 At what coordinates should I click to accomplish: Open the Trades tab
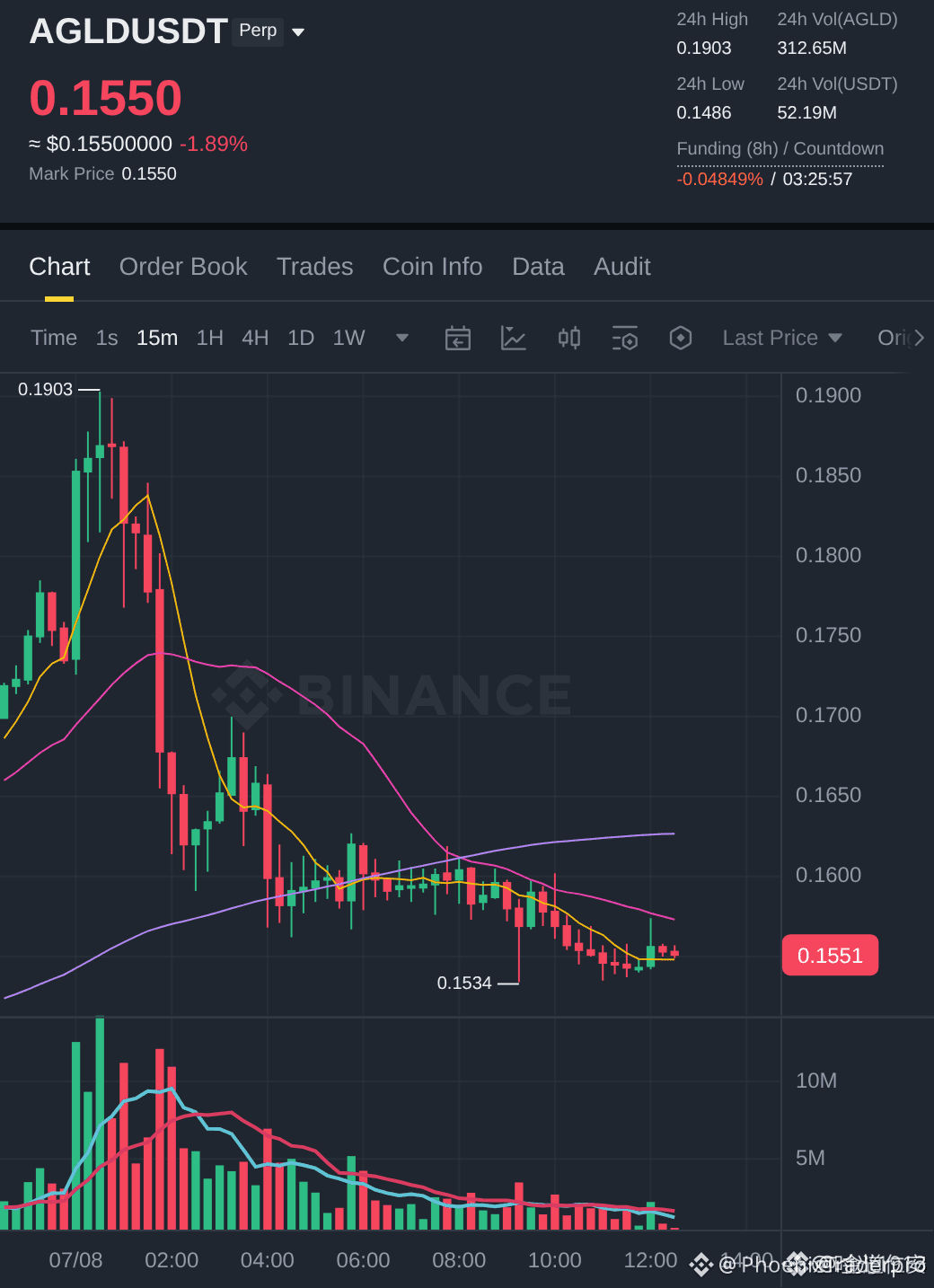click(314, 267)
